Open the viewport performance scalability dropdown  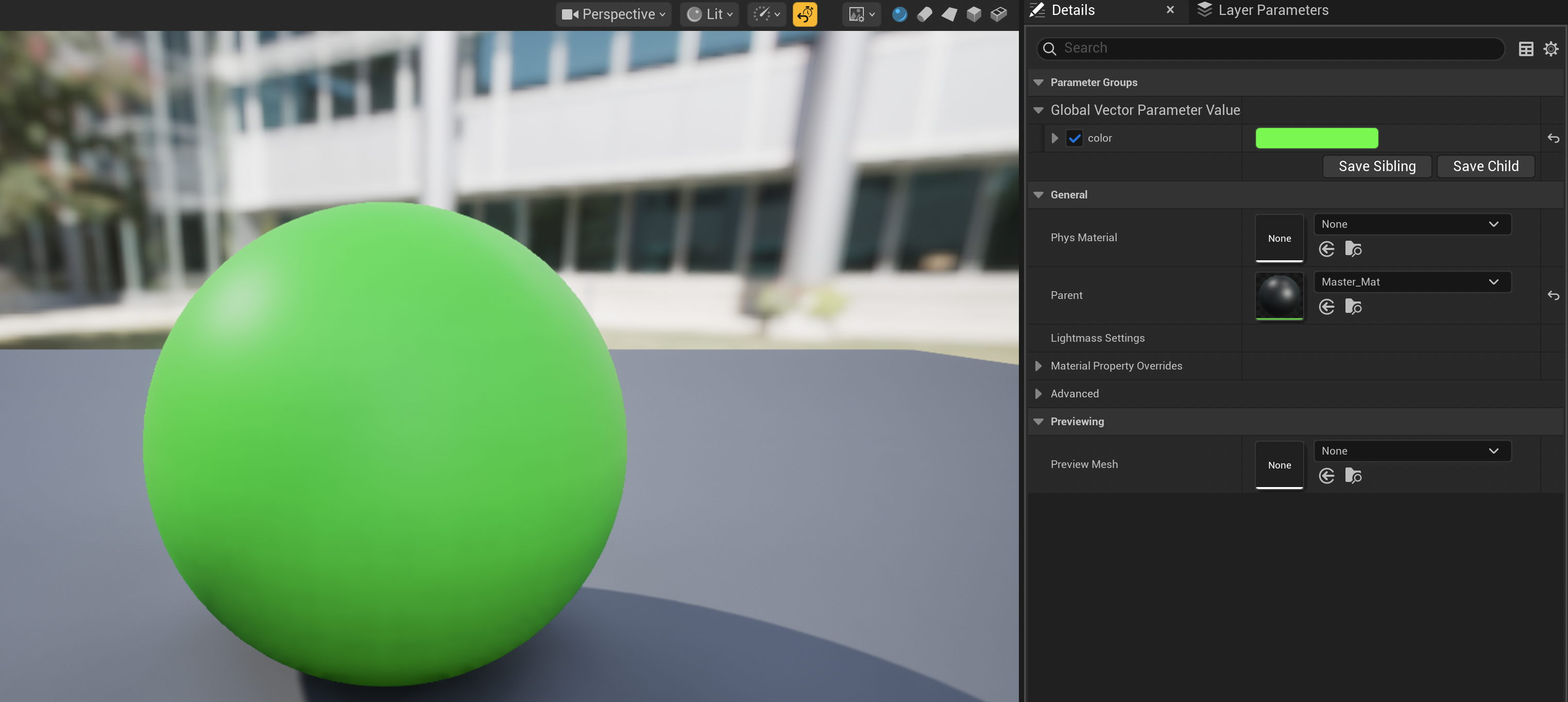(x=767, y=14)
